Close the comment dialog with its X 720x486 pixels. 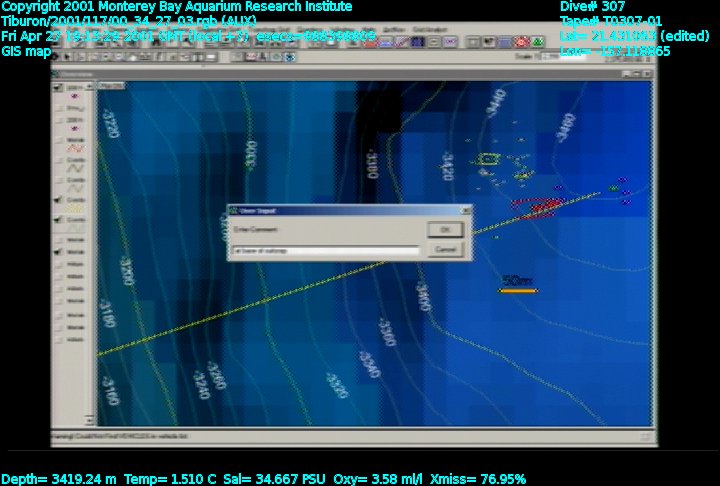[464, 211]
